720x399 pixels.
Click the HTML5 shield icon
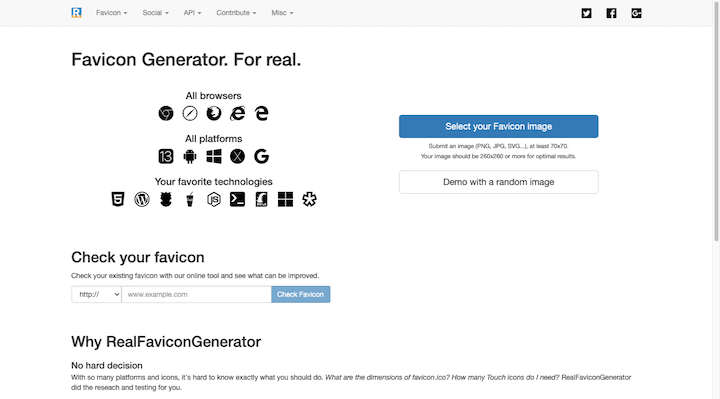pyautogui.click(x=118, y=199)
